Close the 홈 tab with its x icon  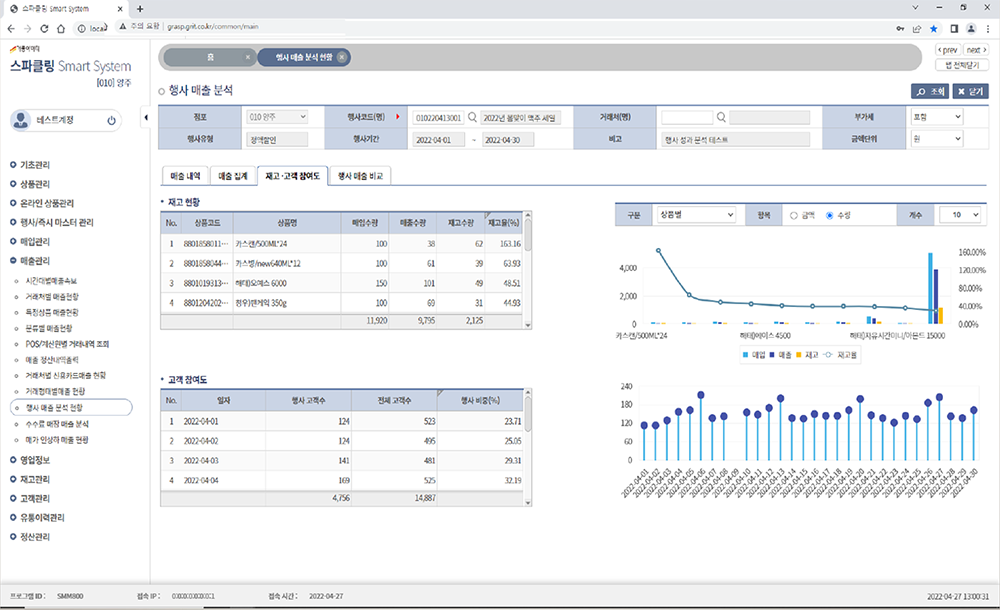coord(248,57)
